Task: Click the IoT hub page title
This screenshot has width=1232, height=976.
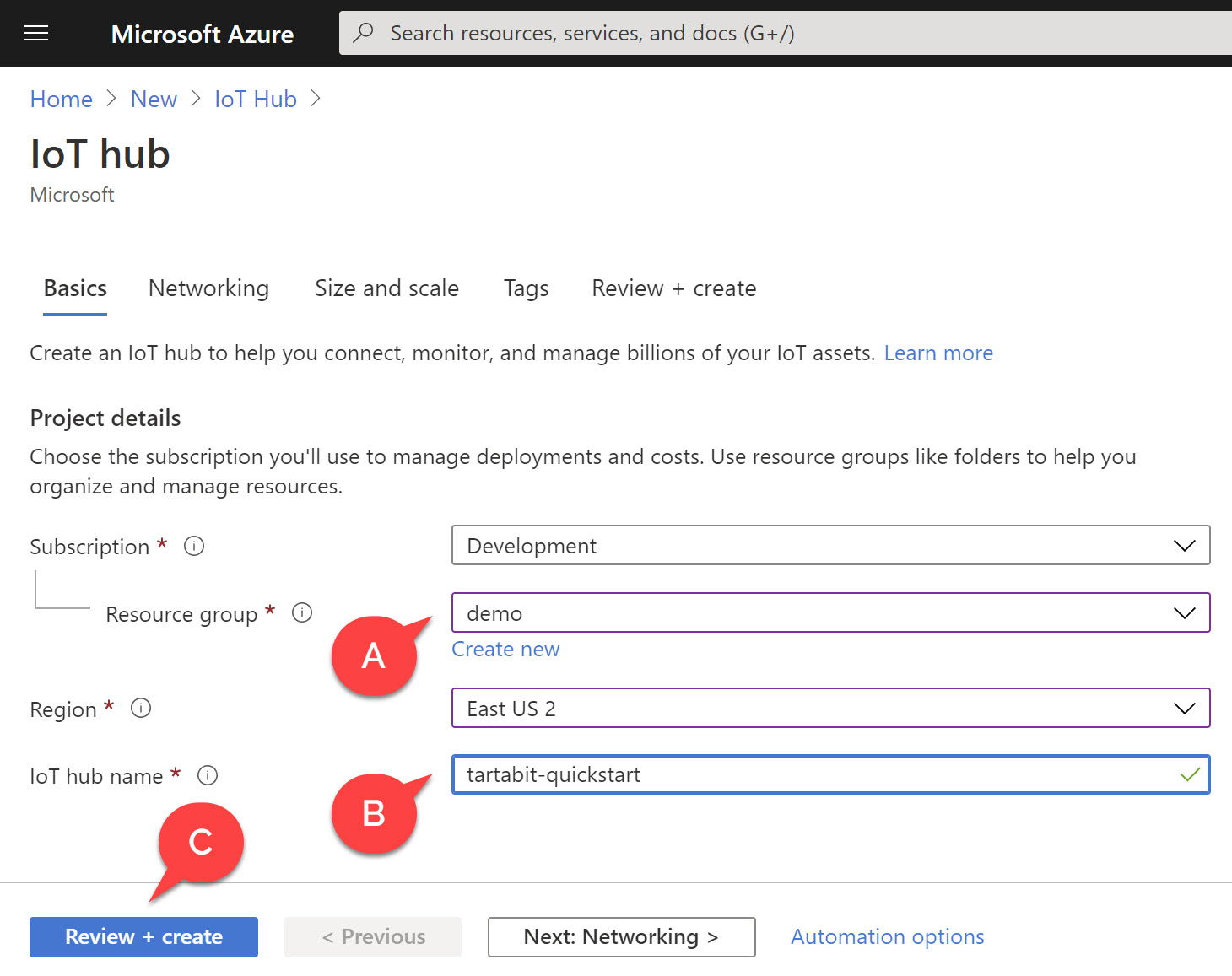Action: 100,154
